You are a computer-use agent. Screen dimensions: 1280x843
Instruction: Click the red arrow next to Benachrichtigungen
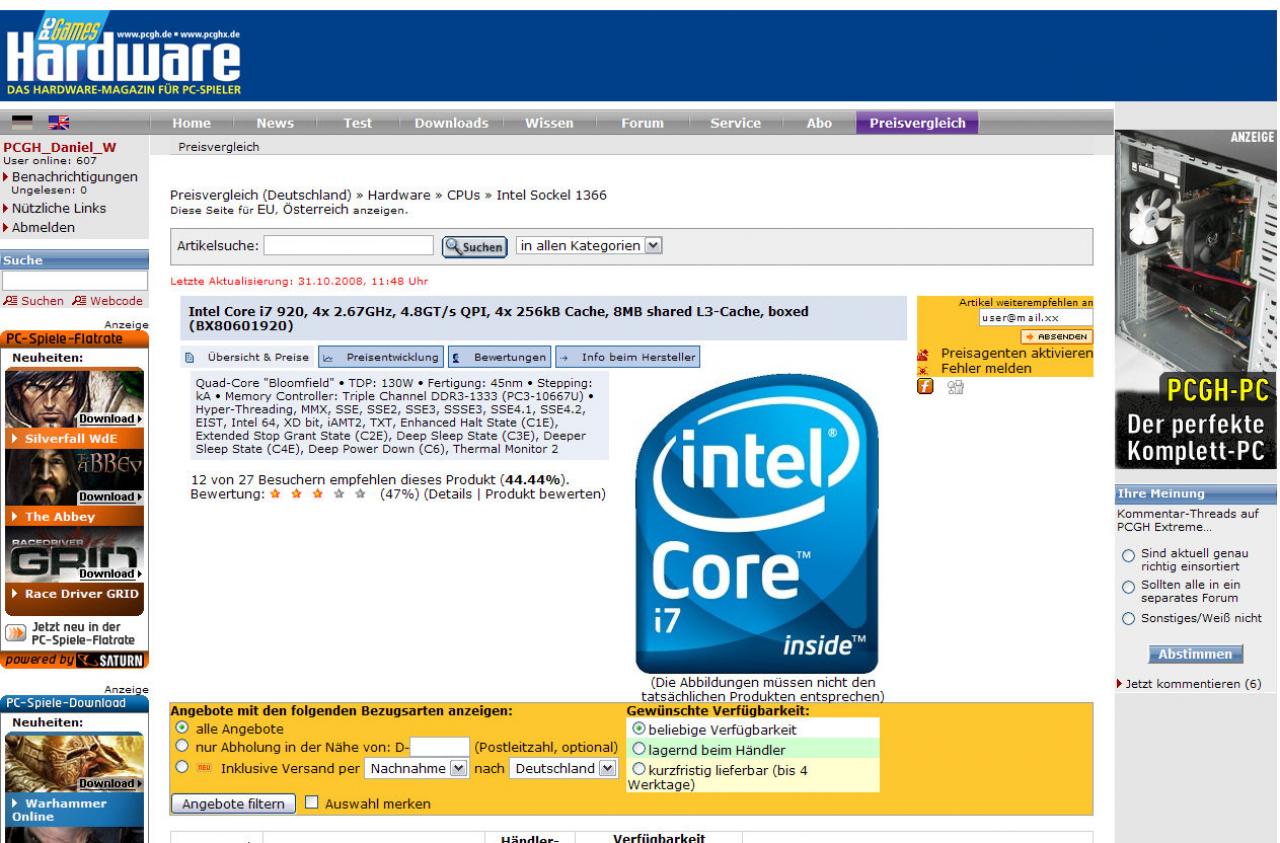[7, 176]
